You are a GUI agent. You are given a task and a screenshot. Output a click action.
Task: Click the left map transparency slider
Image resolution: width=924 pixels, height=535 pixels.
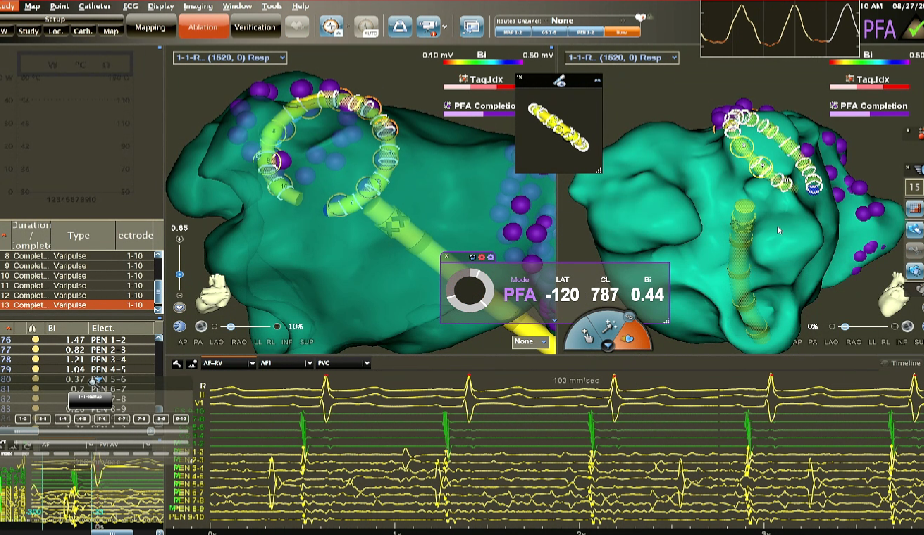(x=179, y=274)
